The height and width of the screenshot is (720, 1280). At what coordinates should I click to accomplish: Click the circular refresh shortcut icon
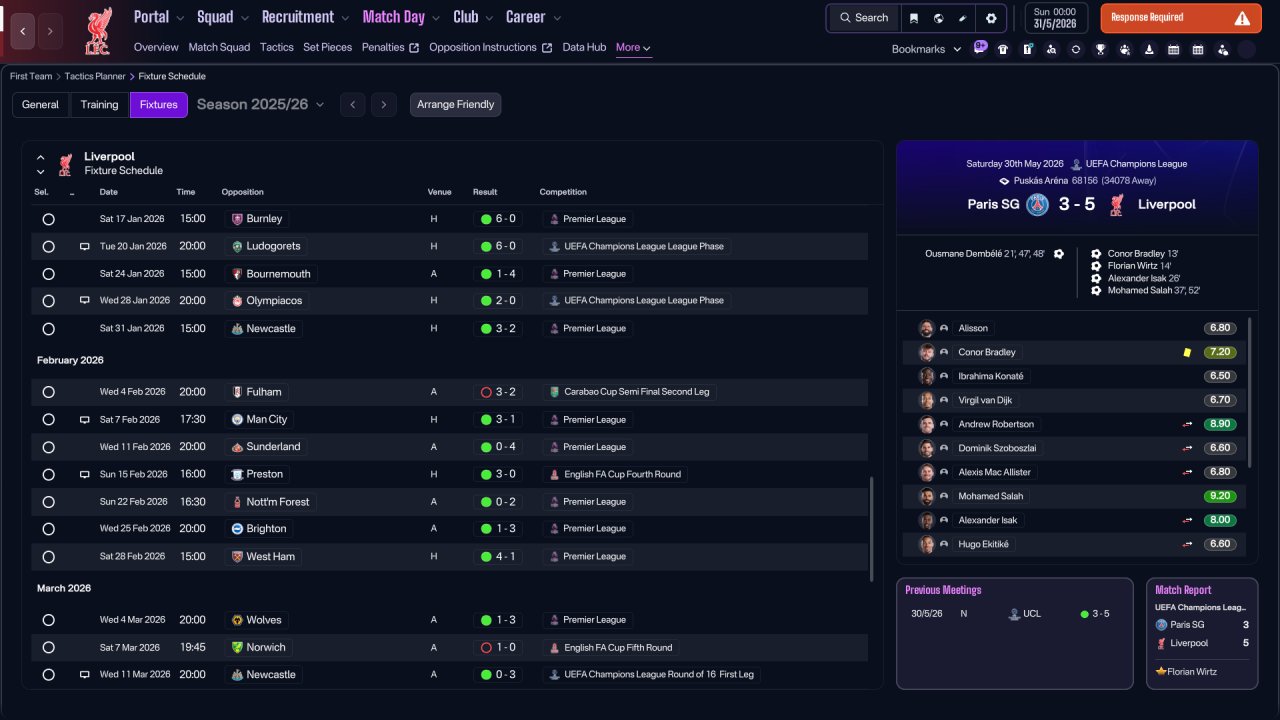click(x=1075, y=49)
